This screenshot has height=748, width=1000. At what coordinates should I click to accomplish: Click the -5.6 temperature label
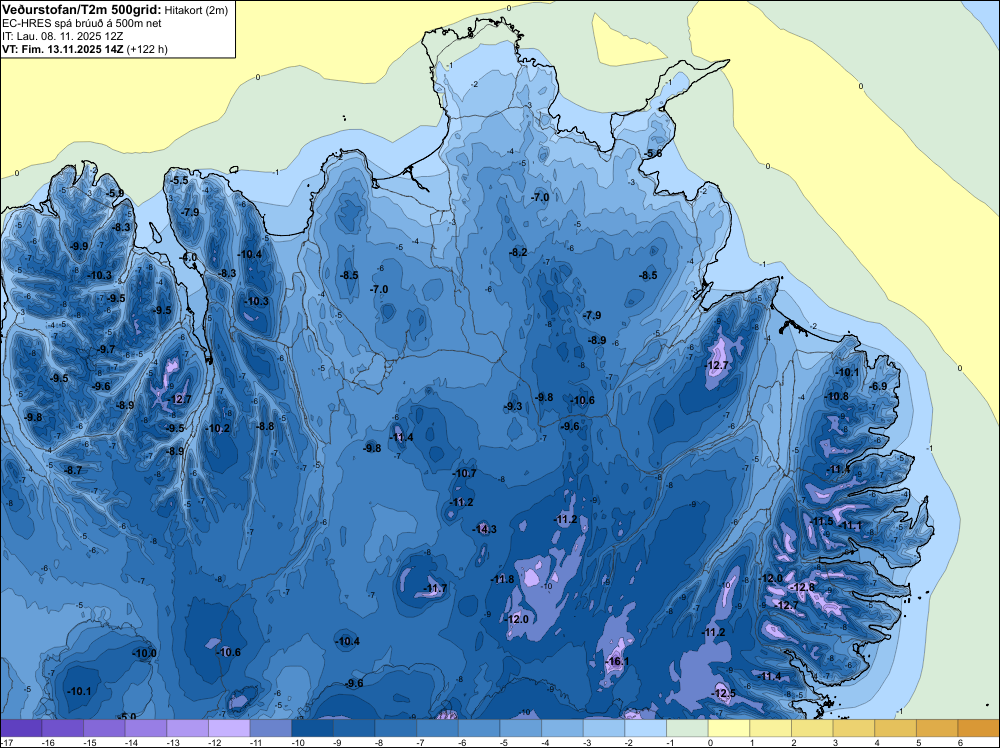click(x=653, y=154)
